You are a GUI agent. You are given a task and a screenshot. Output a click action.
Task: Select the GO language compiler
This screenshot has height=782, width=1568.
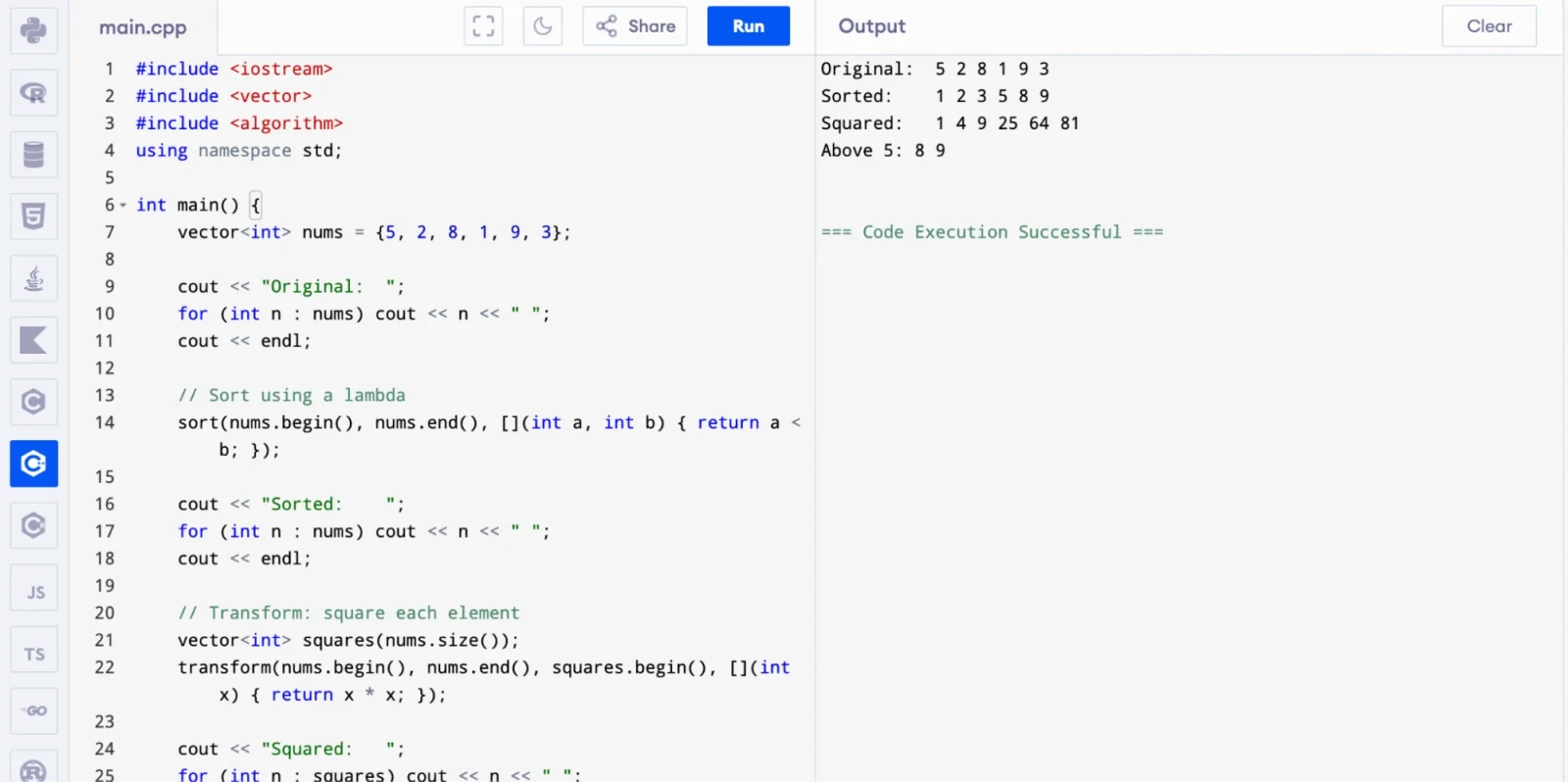33,711
